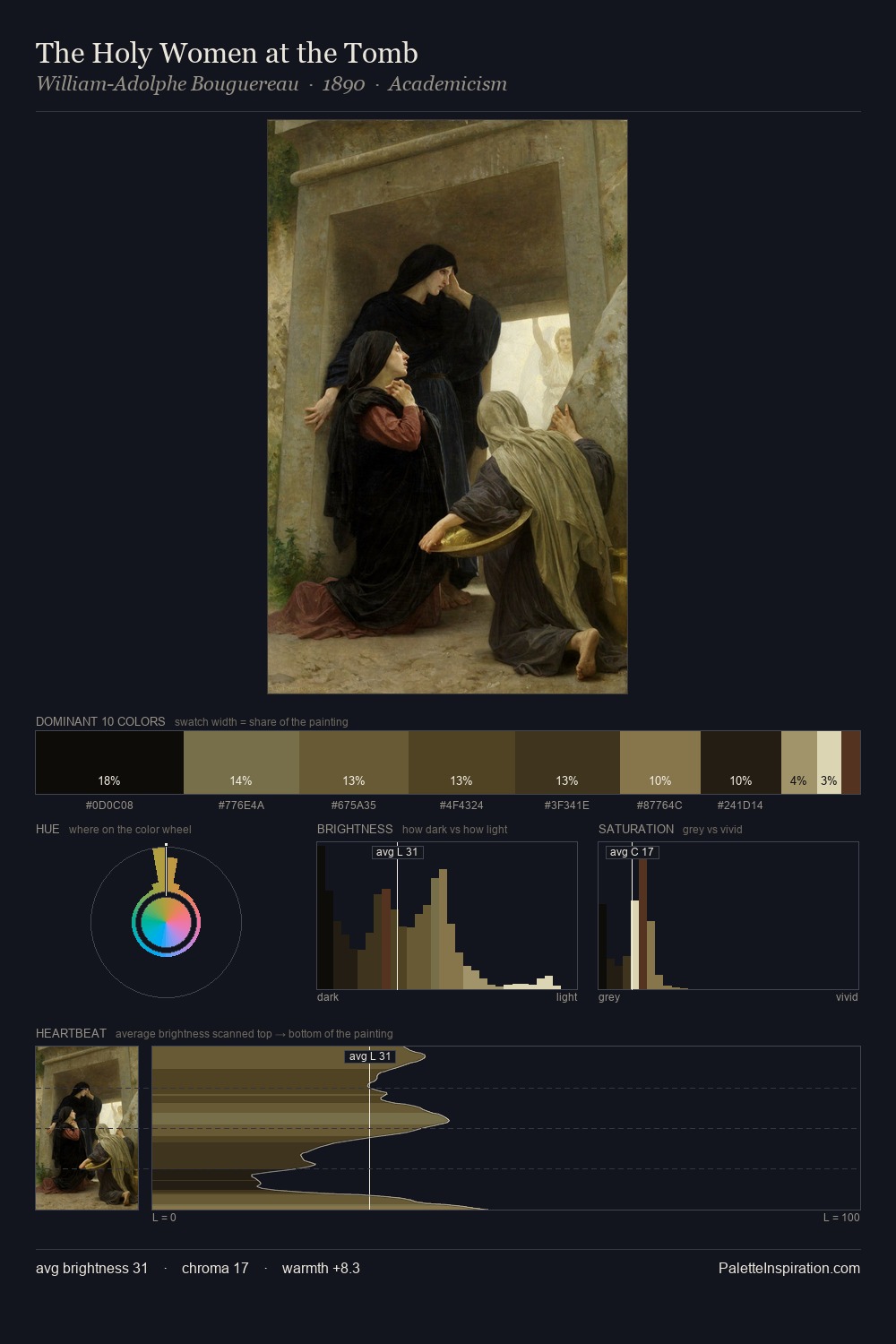
Task: Click hex code text #241D14
Action: (740, 806)
